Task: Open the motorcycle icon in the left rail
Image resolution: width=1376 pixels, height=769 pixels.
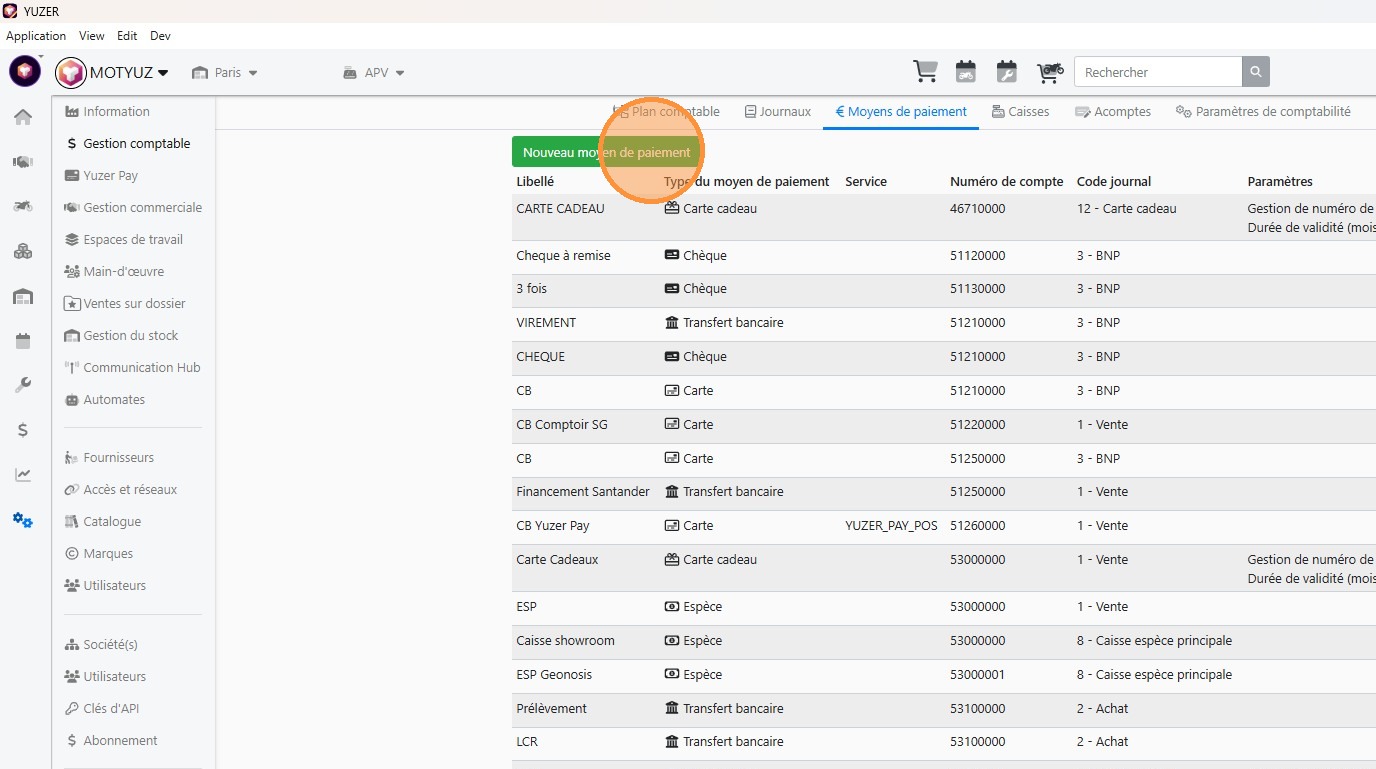Action: (23, 206)
